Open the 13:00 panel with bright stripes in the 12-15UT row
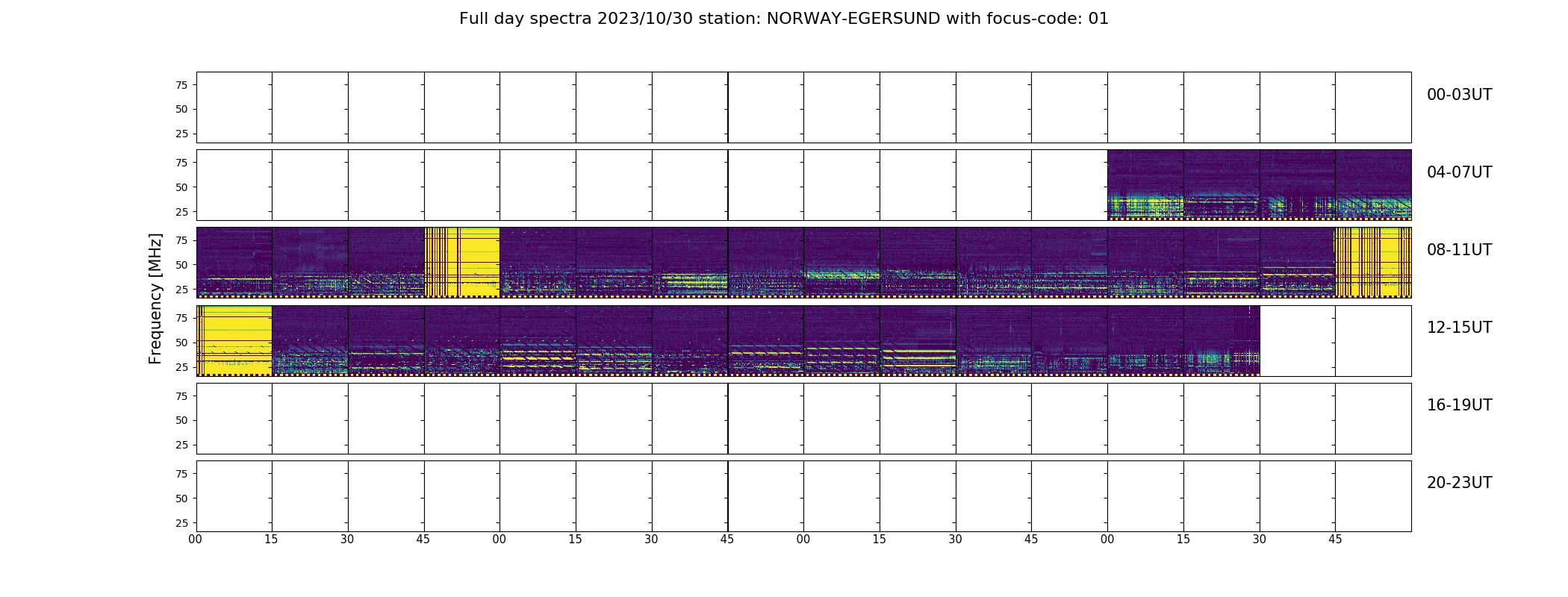The image size is (1568, 597). click(538, 340)
